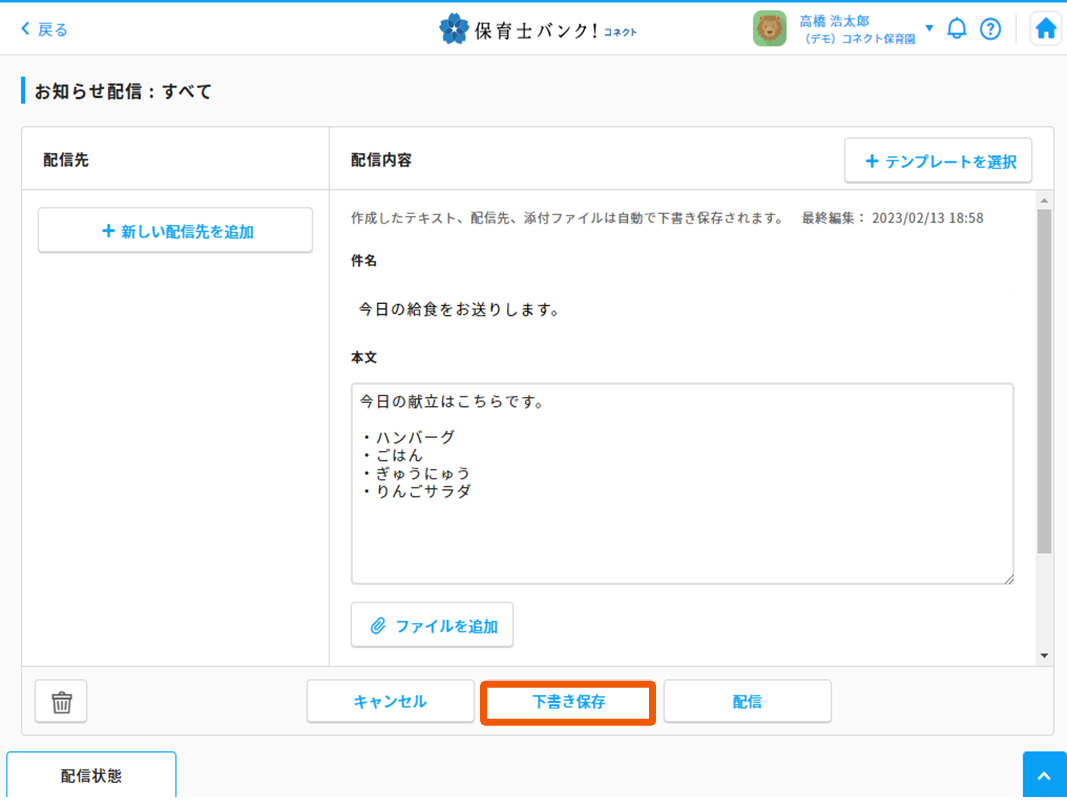
Task: Switch to the 配信状態 tab
Action: coord(91,776)
